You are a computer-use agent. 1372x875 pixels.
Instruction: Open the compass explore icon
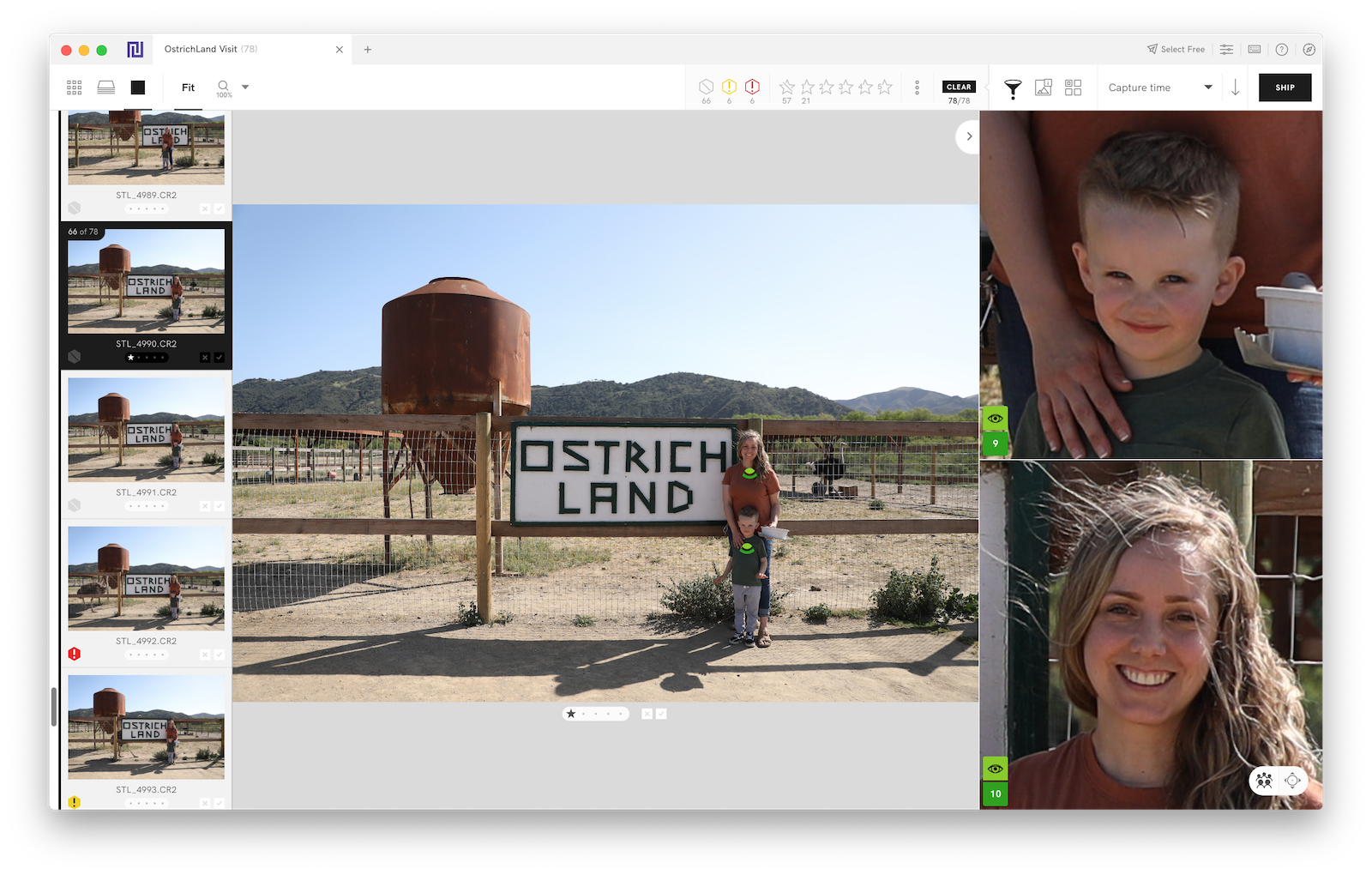click(x=1309, y=50)
